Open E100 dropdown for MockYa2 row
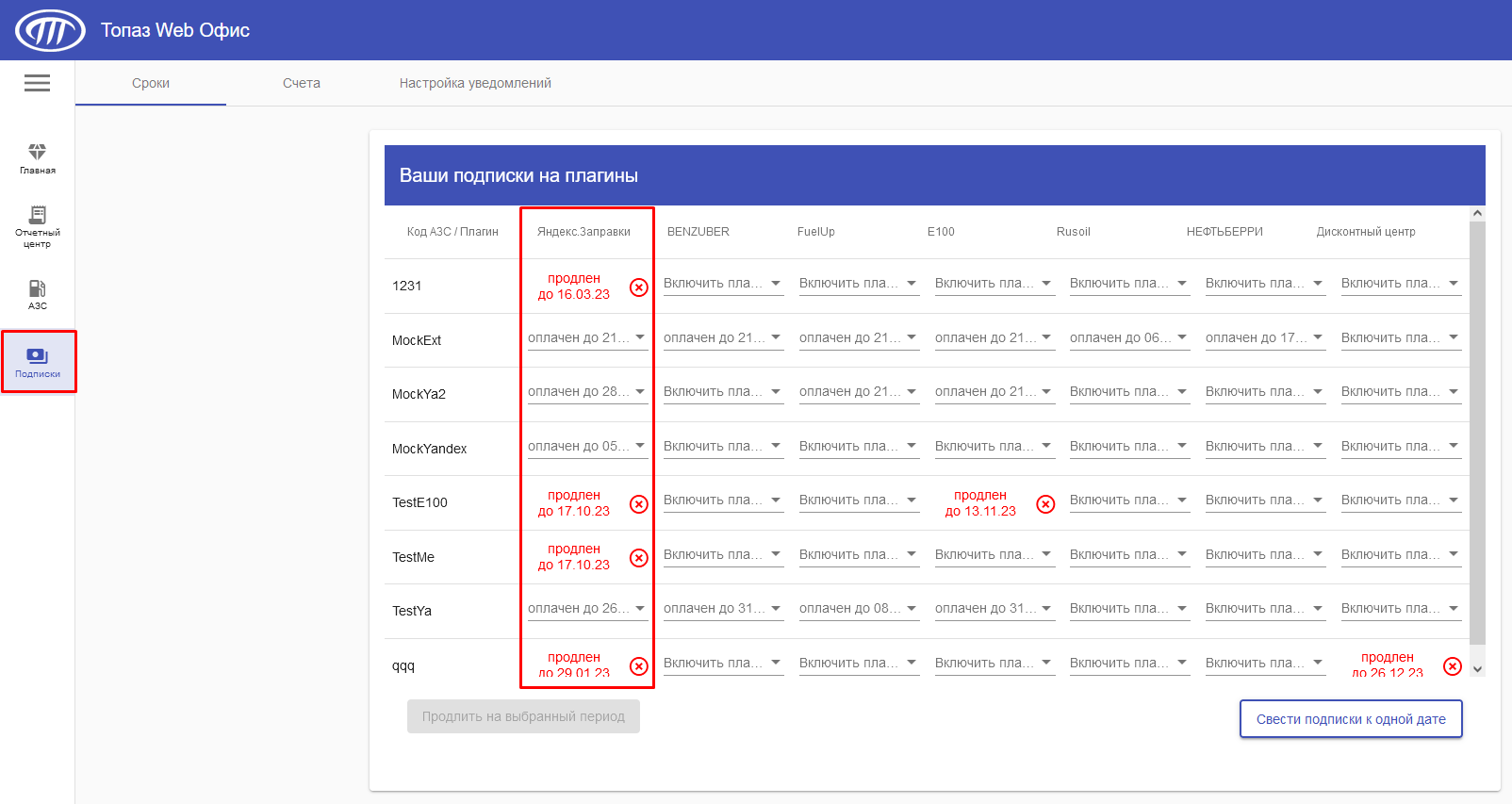Screen dimensions: 1512x804 (x=994, y=391)
